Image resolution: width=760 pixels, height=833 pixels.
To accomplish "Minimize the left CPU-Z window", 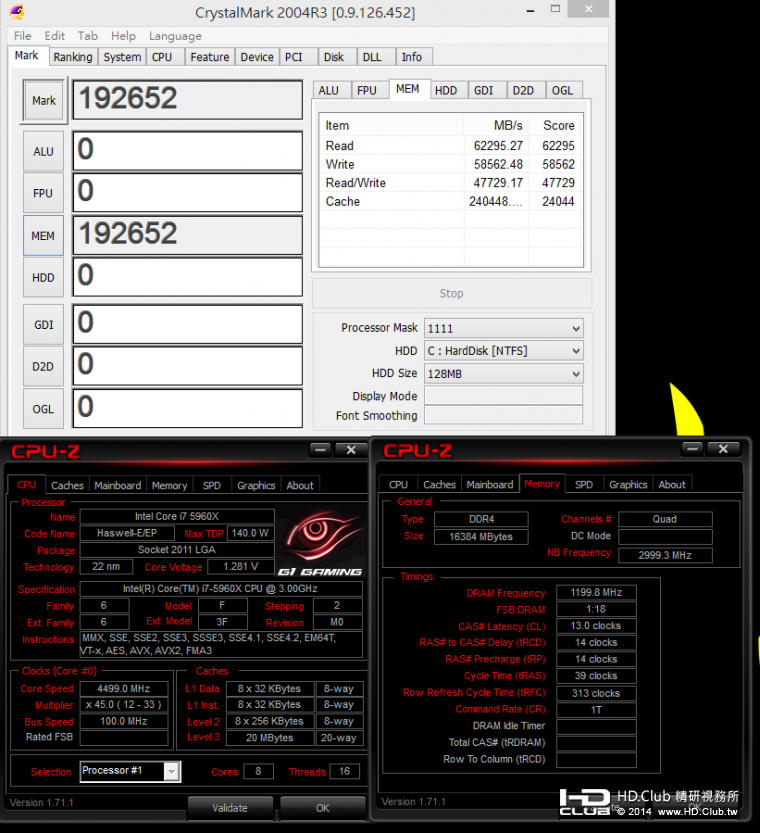I will click(320, 450).
